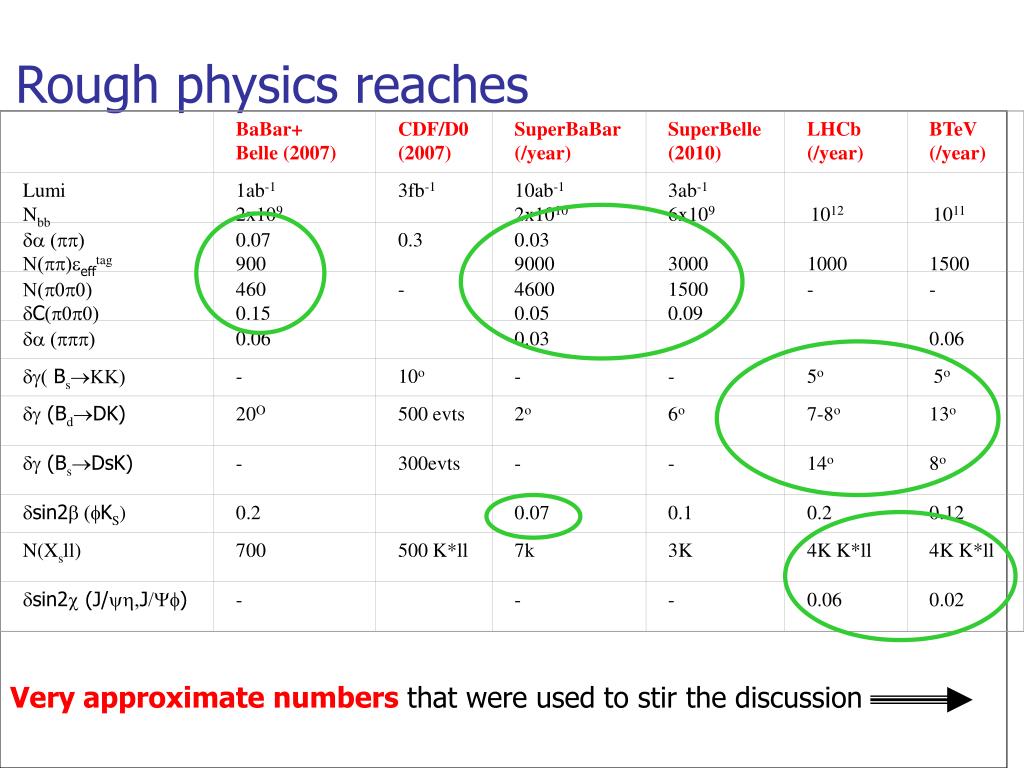
Task: Click the value '4600' under SuperBaBar
Action: coord(534,289)
